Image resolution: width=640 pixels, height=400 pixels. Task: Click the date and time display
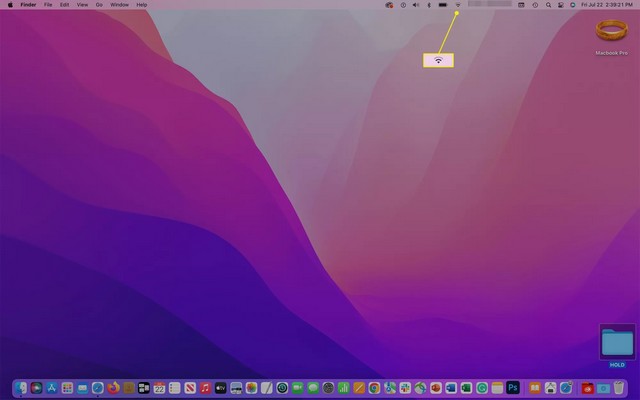click(x=605, y=5)
